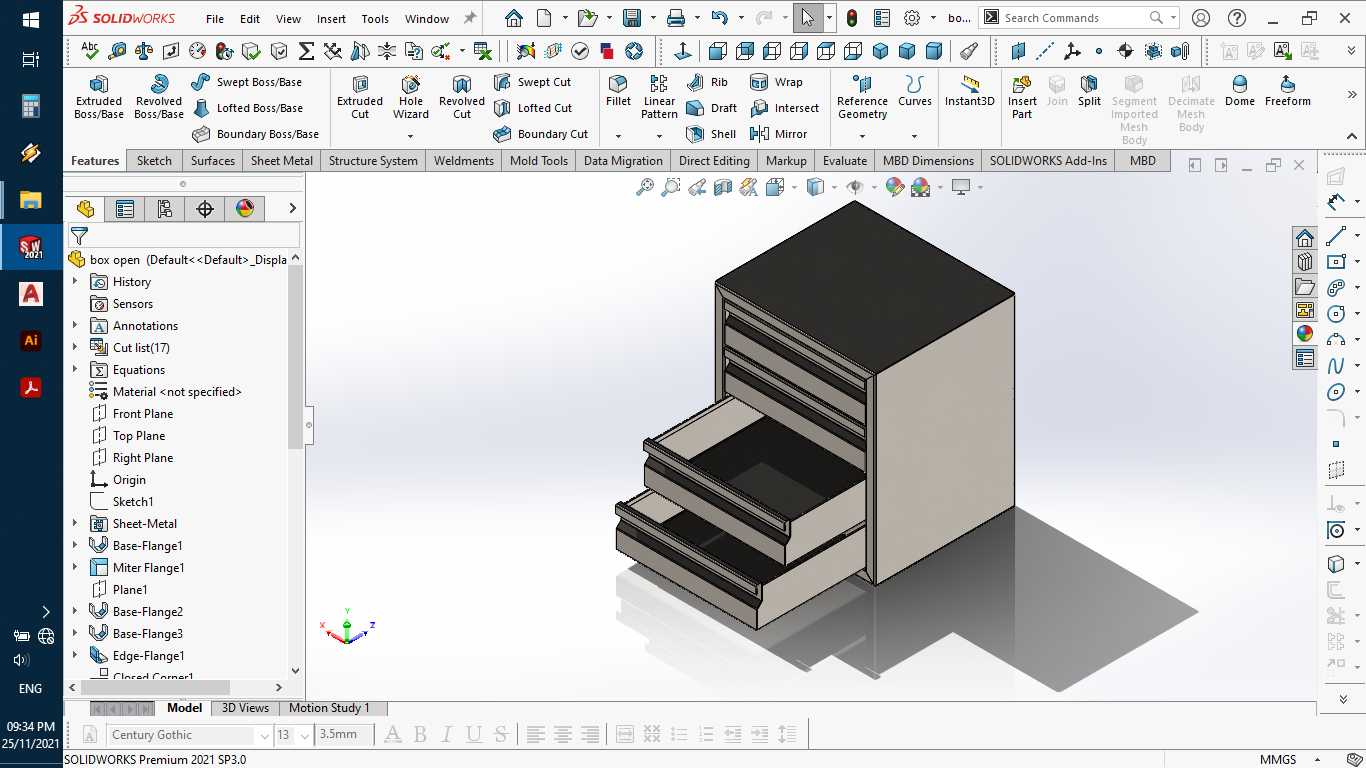Pin the menu bar with pushpin
Viewport: 1366px width, 768px height.
click(x=470, y=18)
